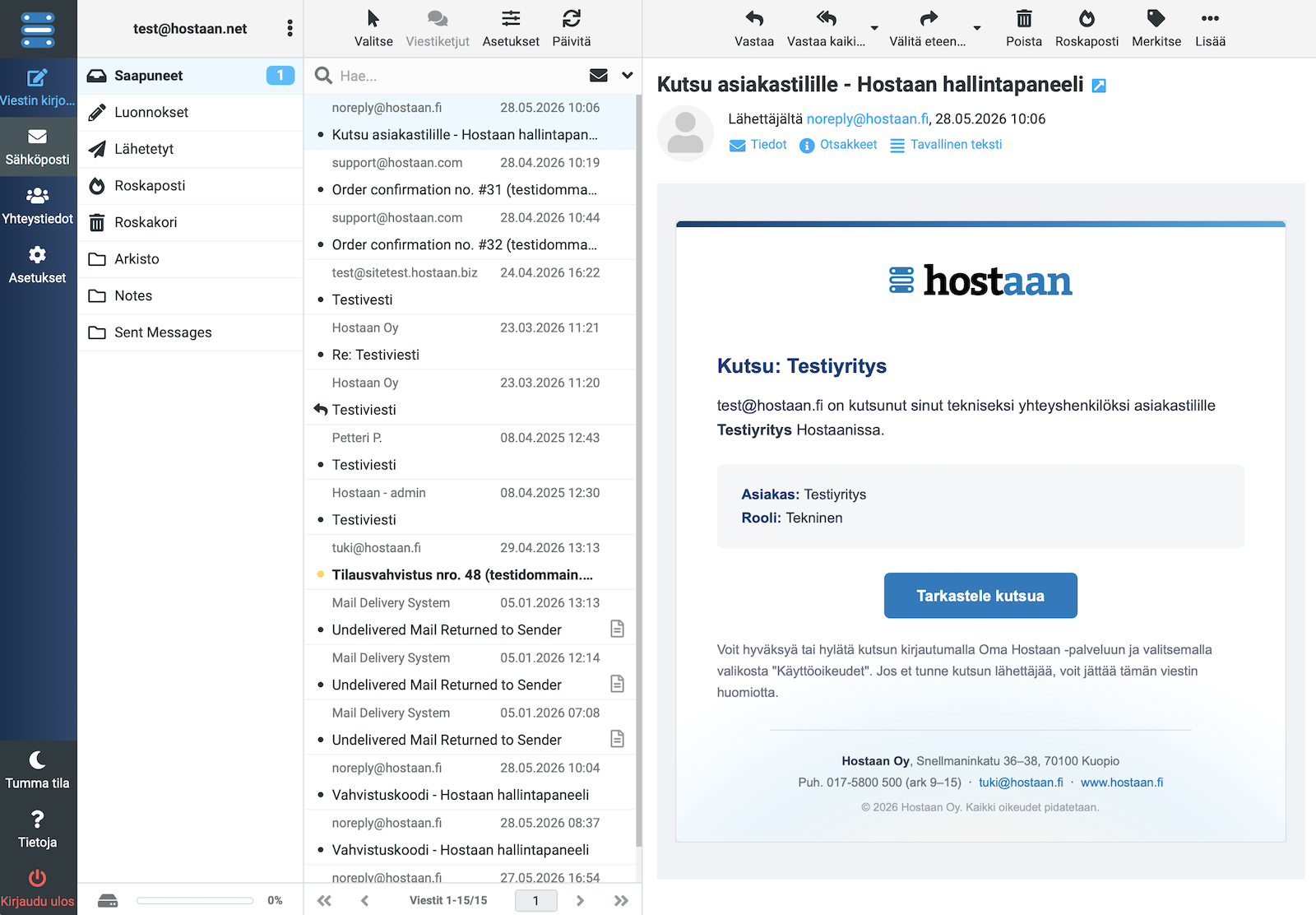Screen dimensions: 1316x915
Task: Open the www.hostaan.fi link
Action: (x=1122, y=783)
